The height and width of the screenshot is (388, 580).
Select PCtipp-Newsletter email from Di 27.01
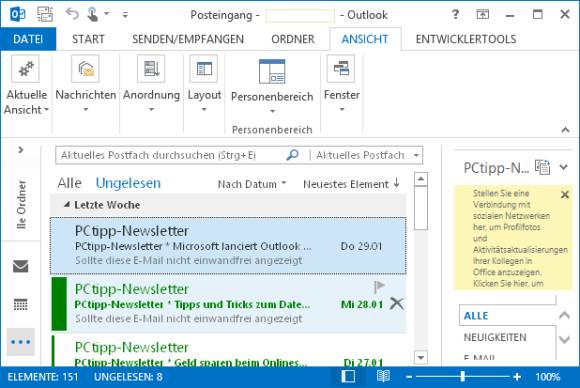pos(228,350)
